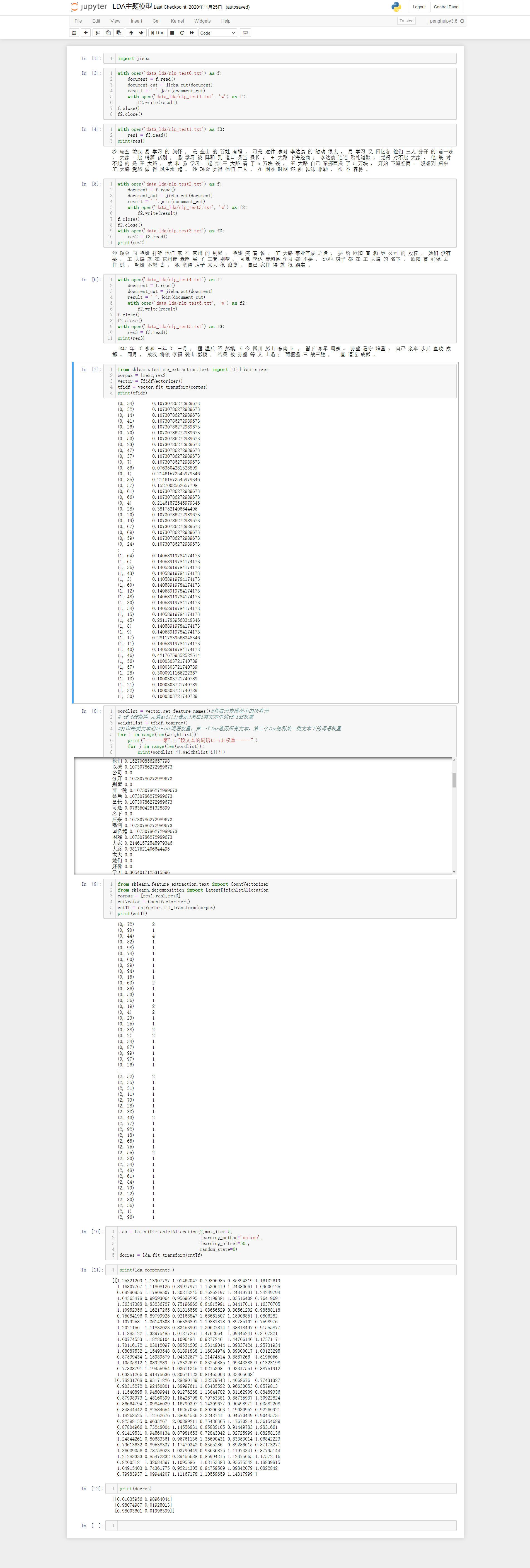
Task: Open the cell type Code dropdown
Action: [217, 33]
